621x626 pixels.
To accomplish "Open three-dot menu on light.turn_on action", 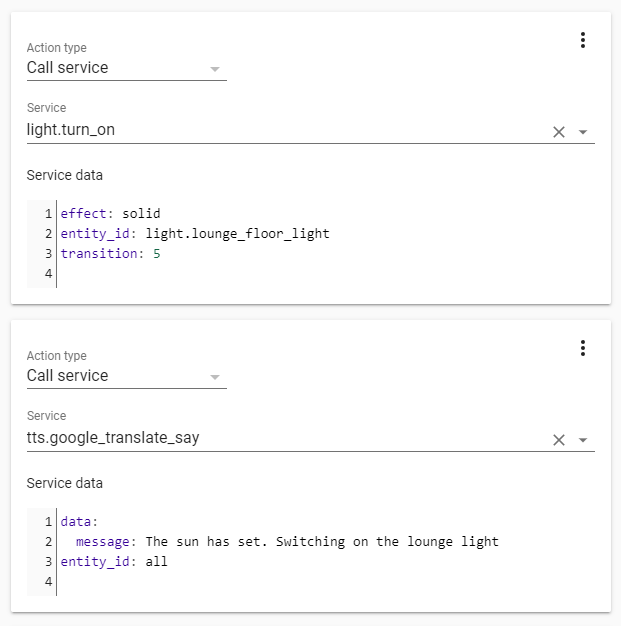I will tap(583, 40).
